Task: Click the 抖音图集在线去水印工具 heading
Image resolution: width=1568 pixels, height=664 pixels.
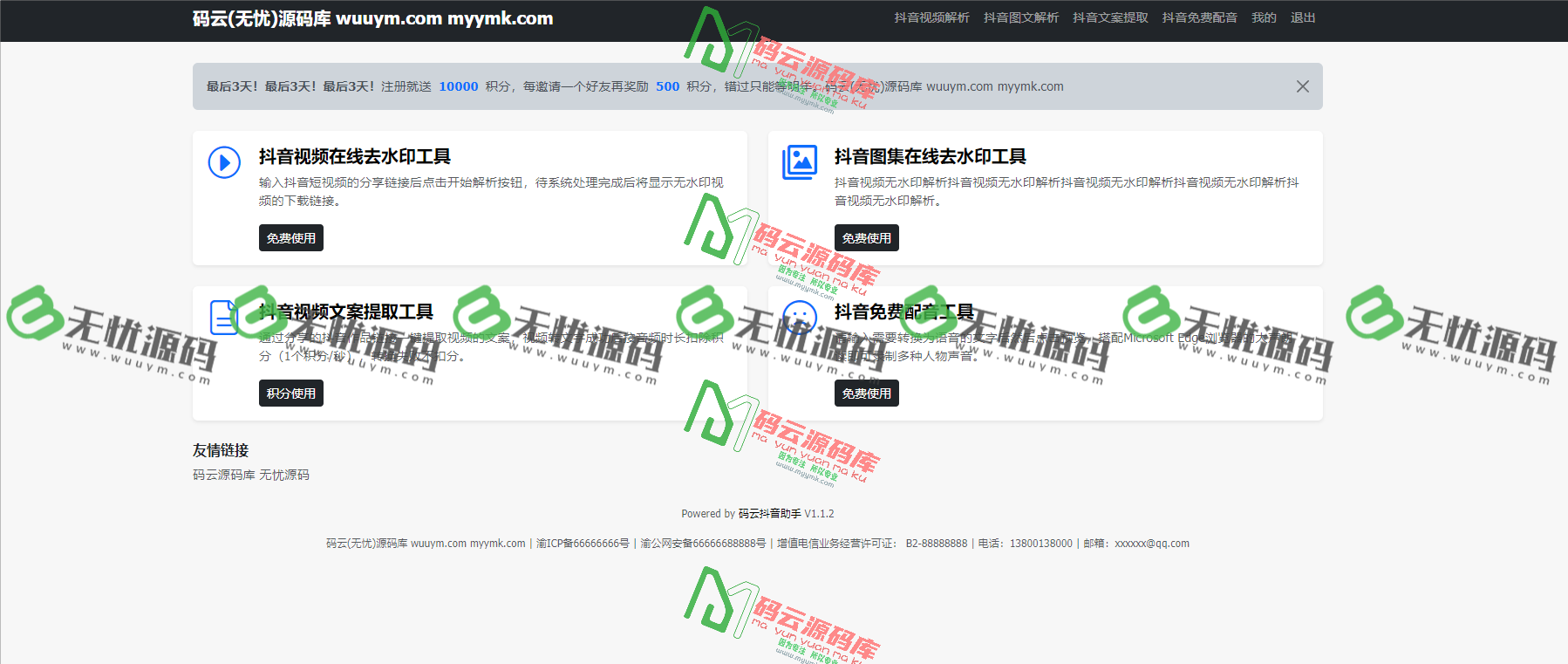Action: click(931, 156)
